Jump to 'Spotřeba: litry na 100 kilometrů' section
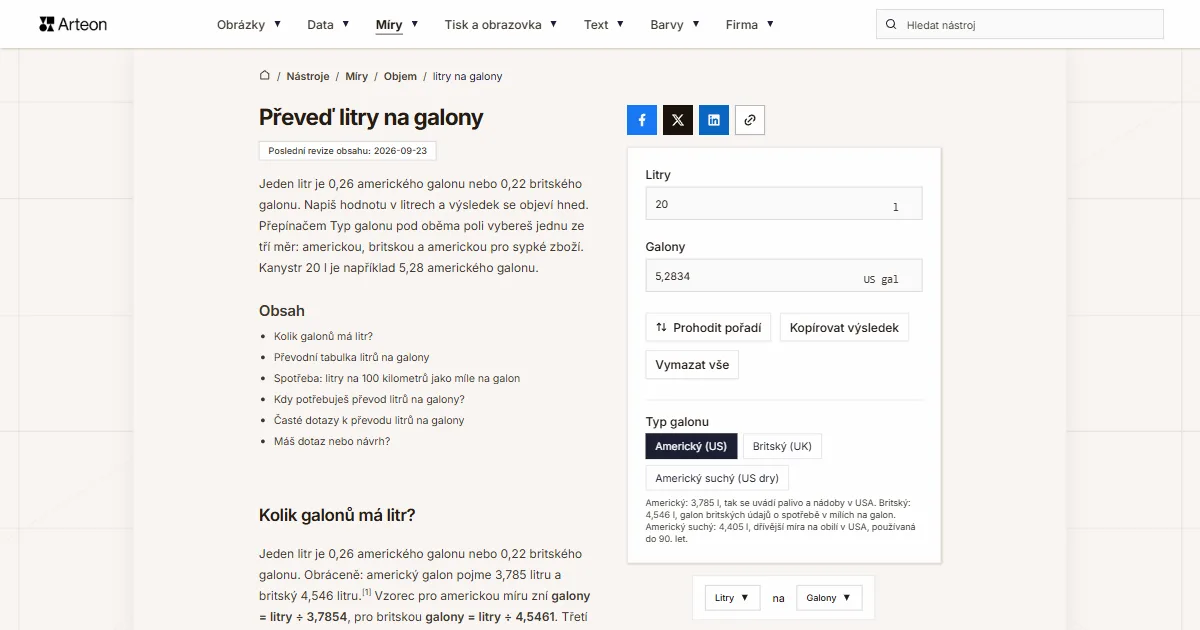This screenshot has height=630, width=1200. [x=397, y=378]
